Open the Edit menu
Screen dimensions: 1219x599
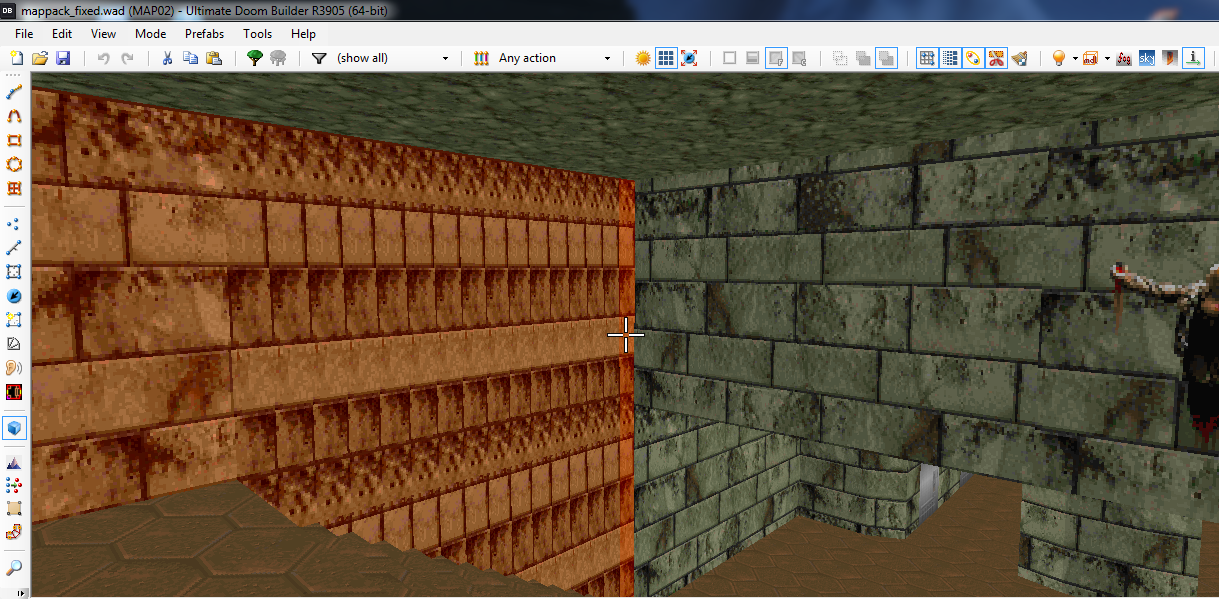click(x=62, y=33)
